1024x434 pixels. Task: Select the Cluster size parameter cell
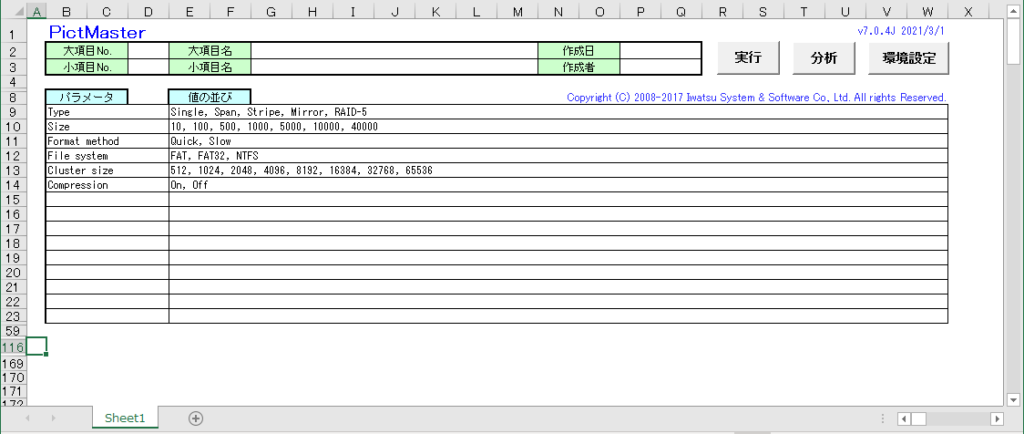point(106,171)
